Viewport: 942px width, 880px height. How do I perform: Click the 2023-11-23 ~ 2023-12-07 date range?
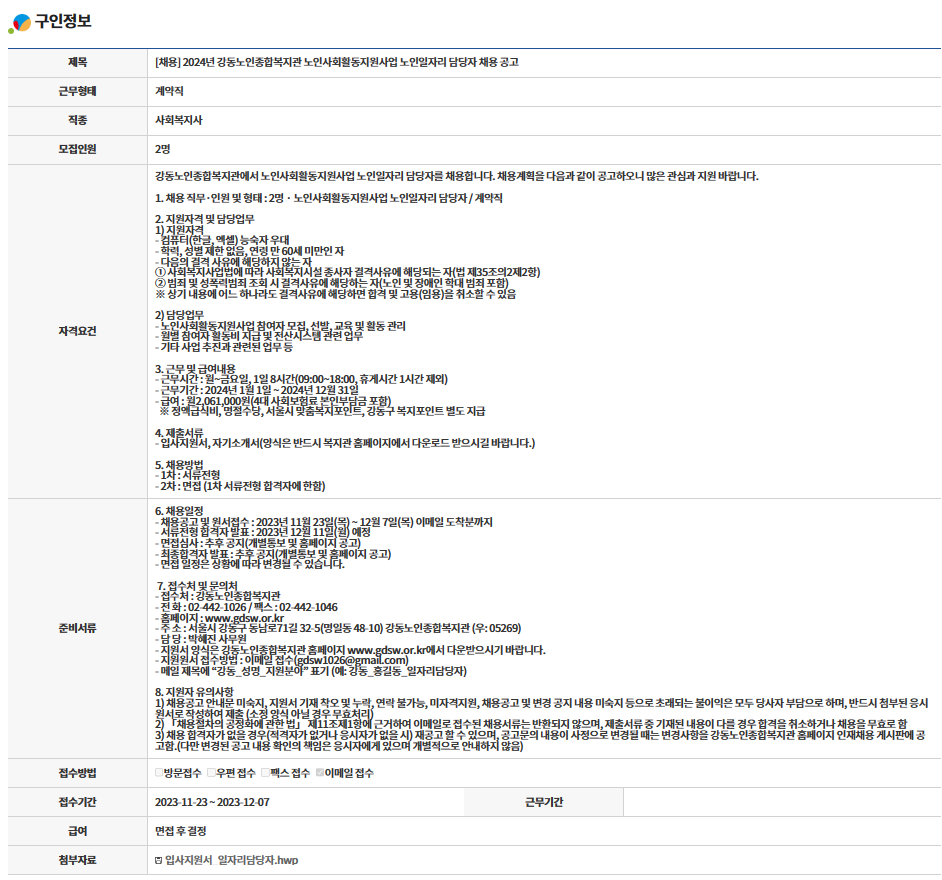pyautogui.click(x=212, y=802)
